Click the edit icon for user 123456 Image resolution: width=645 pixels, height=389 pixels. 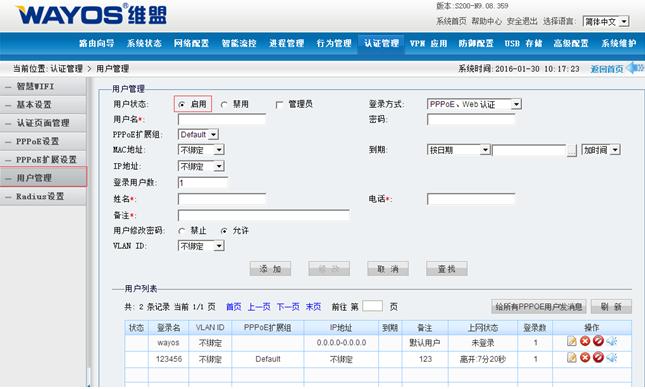point(571,358)
